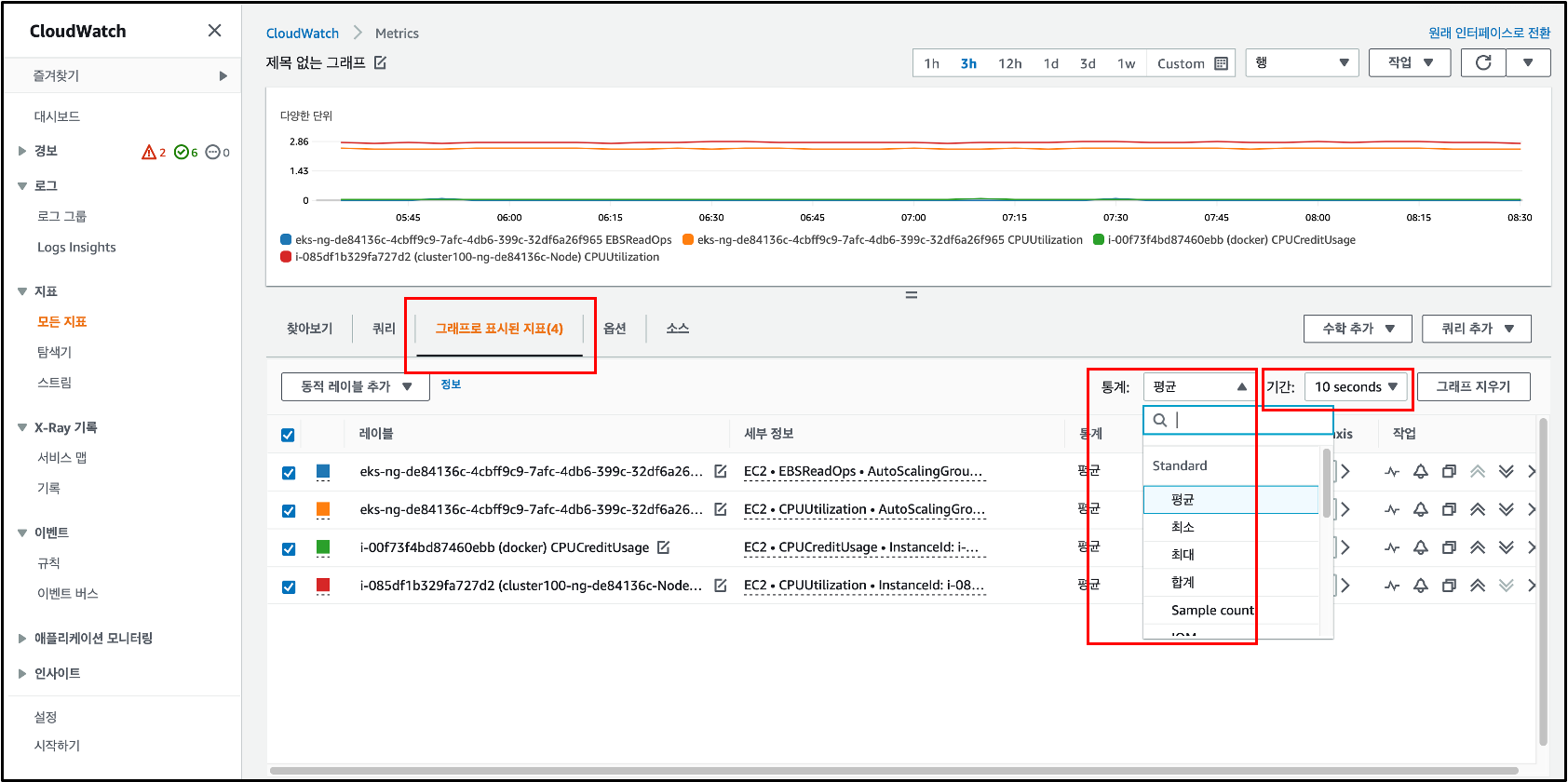The width and height of the screenshot is (1568, 782).
Task: Select the 최소 statistic option
Action: click(1231, 527)
